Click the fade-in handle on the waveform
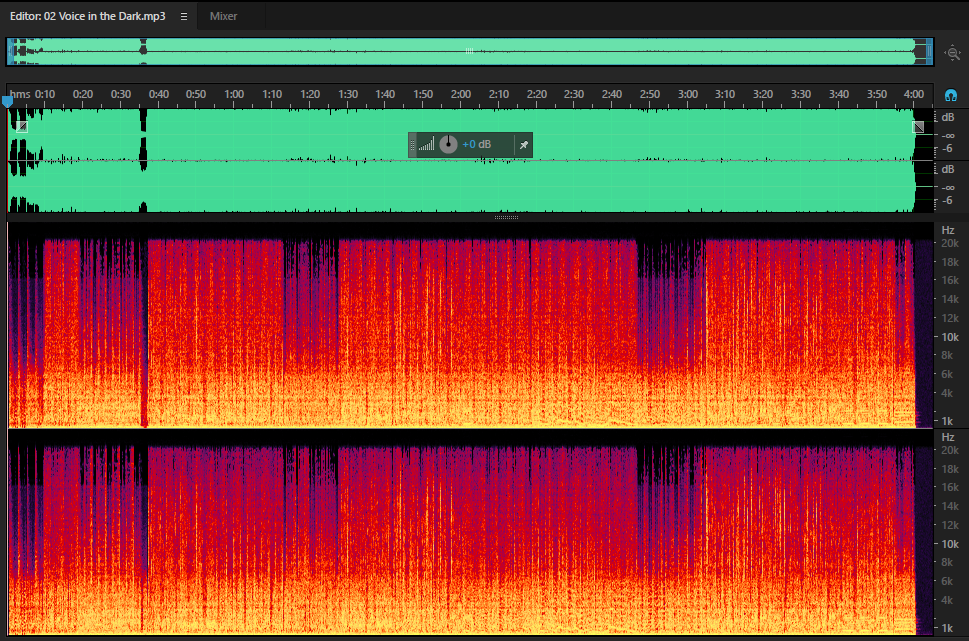 (22, 127)
